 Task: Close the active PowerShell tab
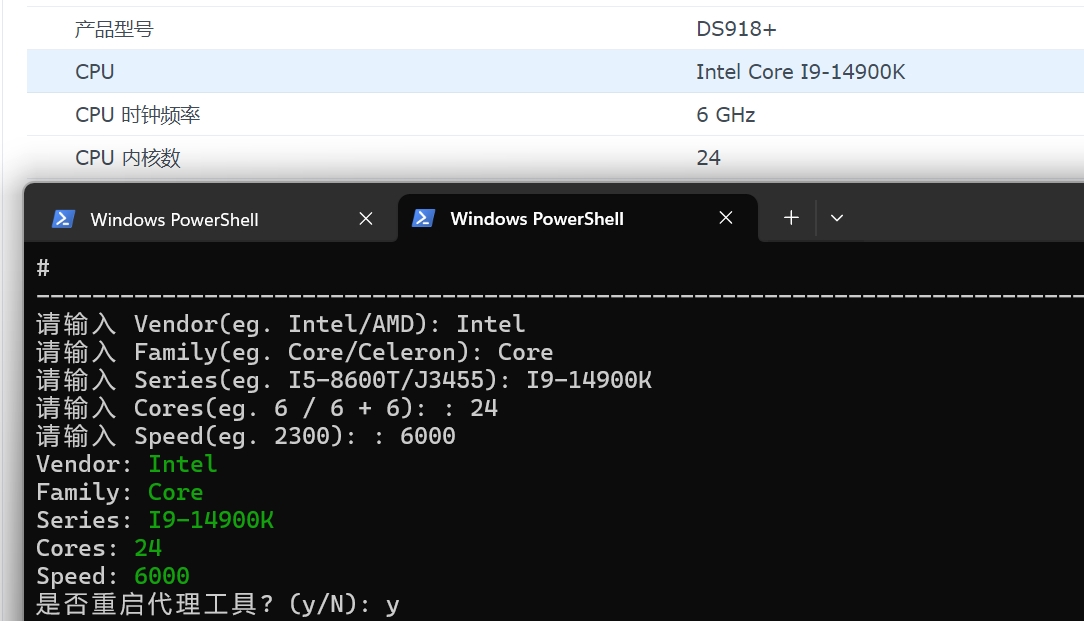tap(725, 218)
